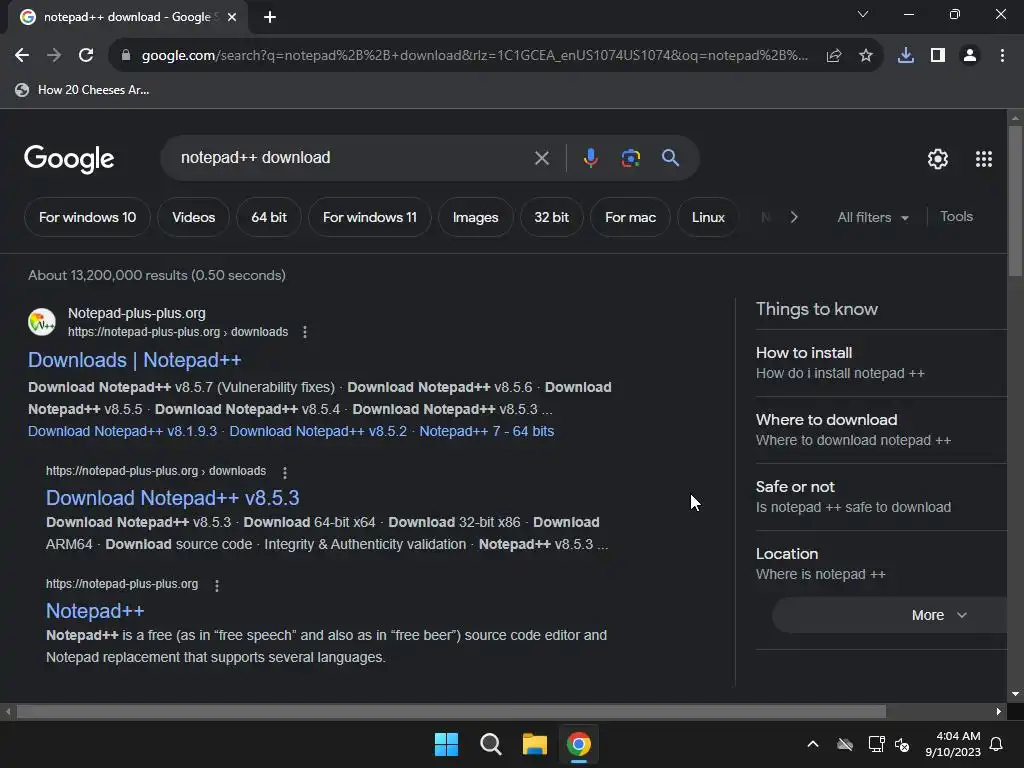The height and width of the screenshot is (768, 1024).
Task: Click Chrome icon in taskbar
Action: click(579, 744)
